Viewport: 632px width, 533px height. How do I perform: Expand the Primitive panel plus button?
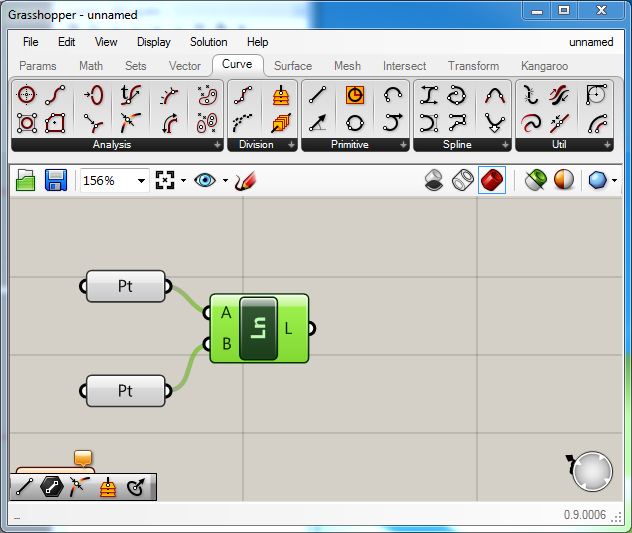[x=403, y=145]
